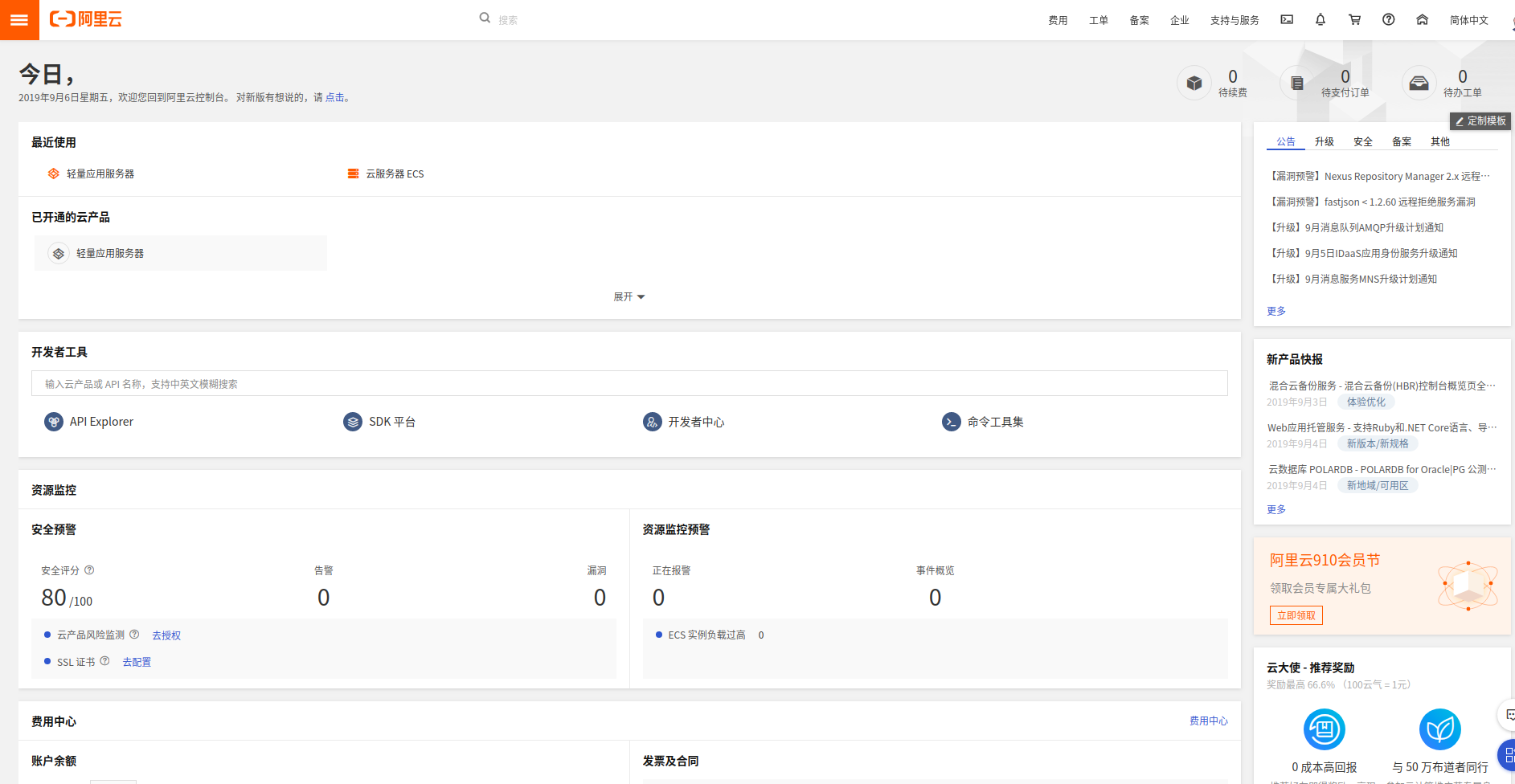Viewport: 1515px width, 784px height.
Task: Open the 云数据库 POLARDB news item
Action: click(1382, 469)
